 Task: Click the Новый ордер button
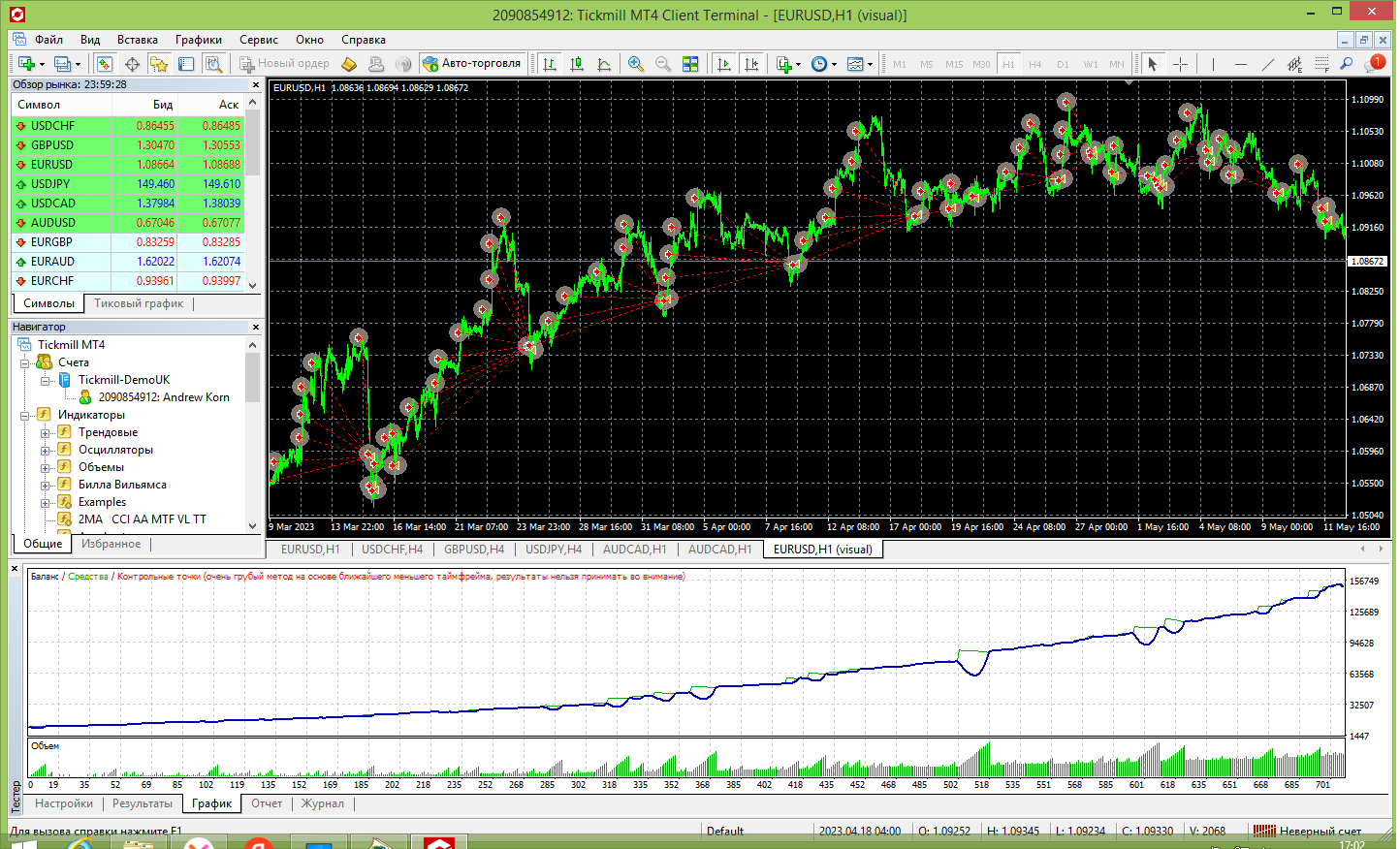[x=285, y=64]
